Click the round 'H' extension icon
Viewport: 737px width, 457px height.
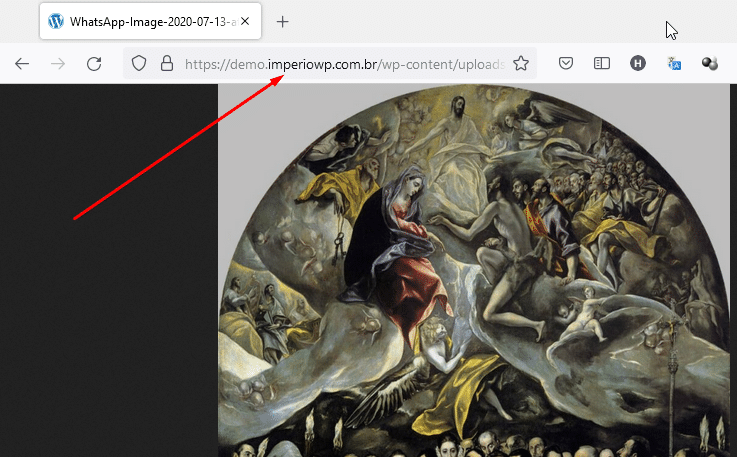tap(638, 64)
